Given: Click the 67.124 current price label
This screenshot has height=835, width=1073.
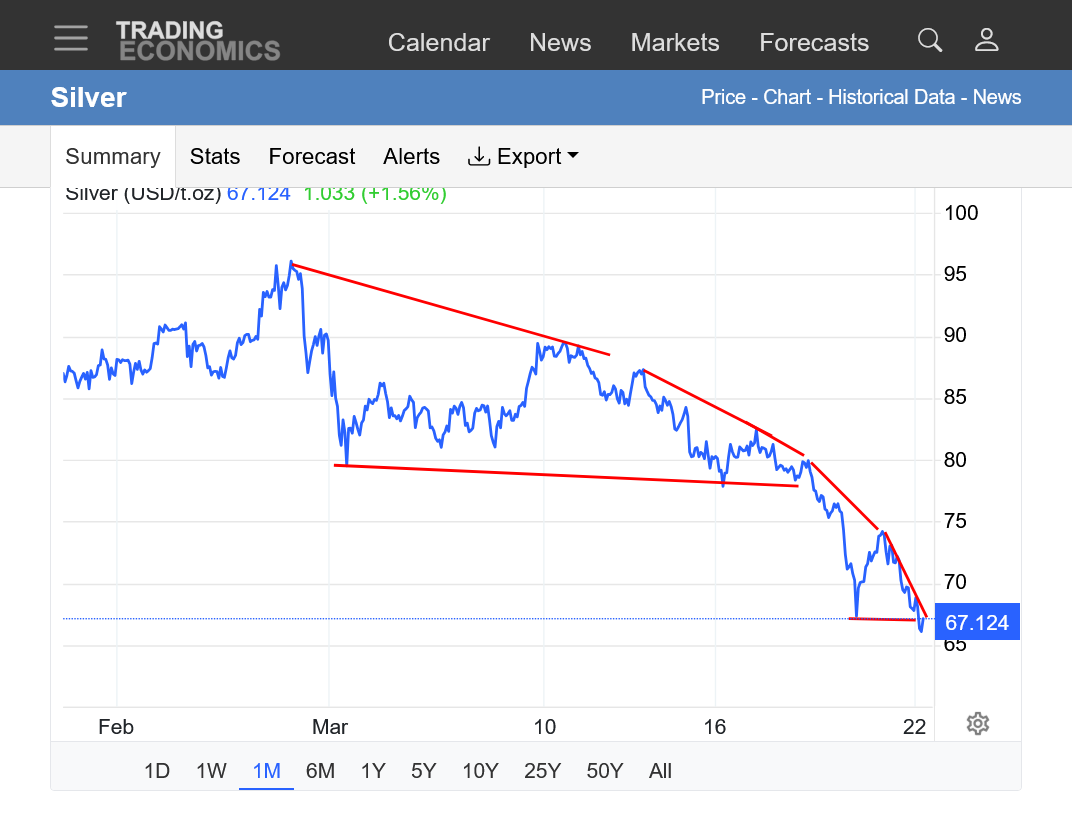Looking at the screenshot, I should coord(977,623).
